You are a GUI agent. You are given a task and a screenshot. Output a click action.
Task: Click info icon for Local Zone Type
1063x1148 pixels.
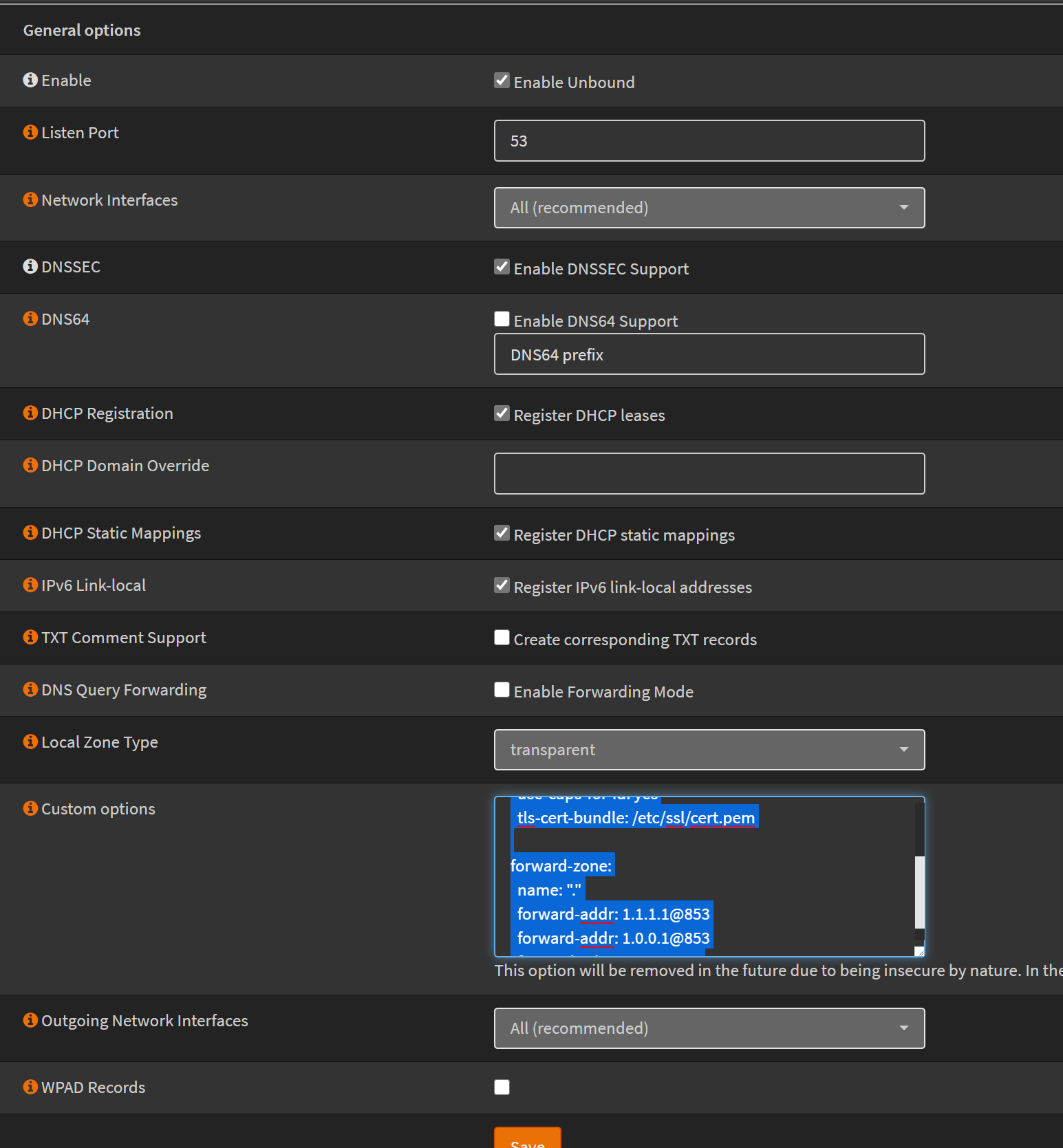(x=30, y=741)
